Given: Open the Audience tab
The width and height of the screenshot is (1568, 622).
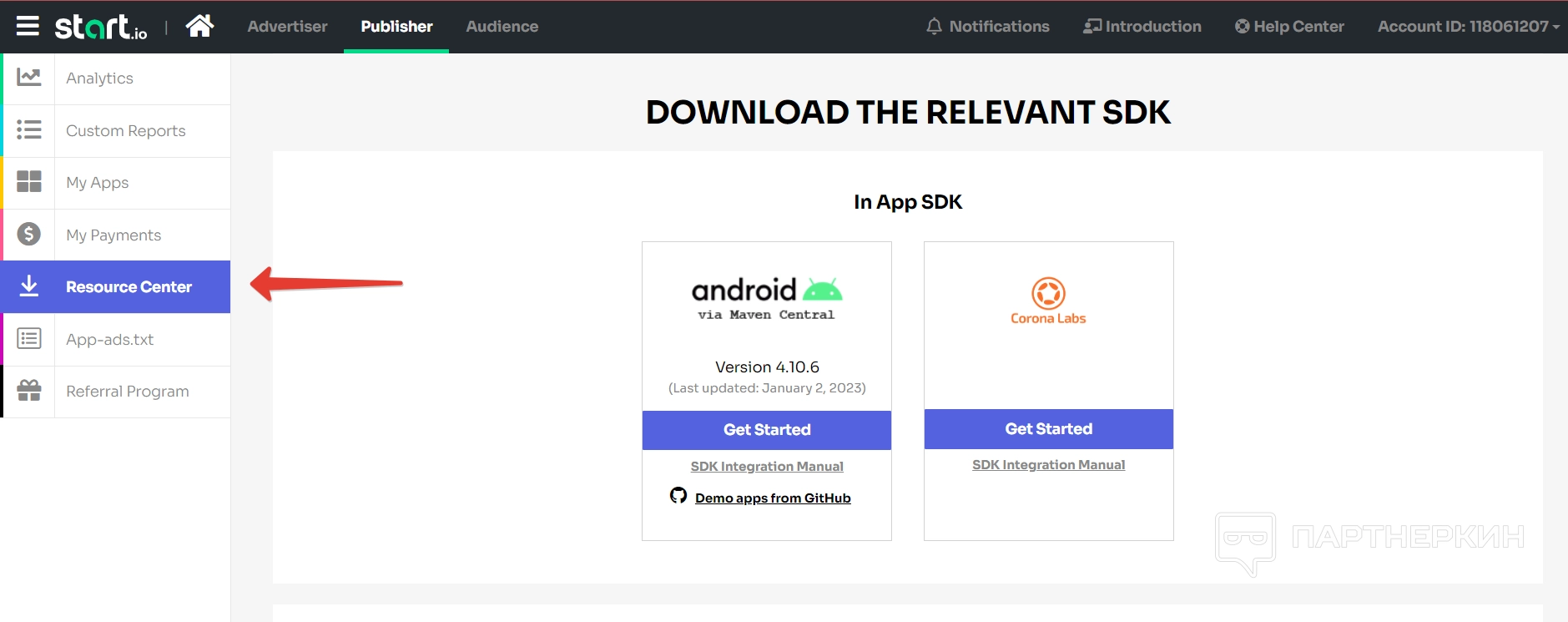Looking at the screenshot, I should (x=502, y=27).
